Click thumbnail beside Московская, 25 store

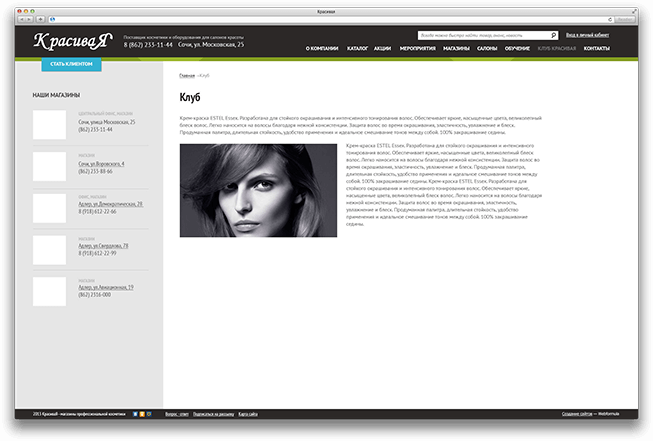(50, 125)
